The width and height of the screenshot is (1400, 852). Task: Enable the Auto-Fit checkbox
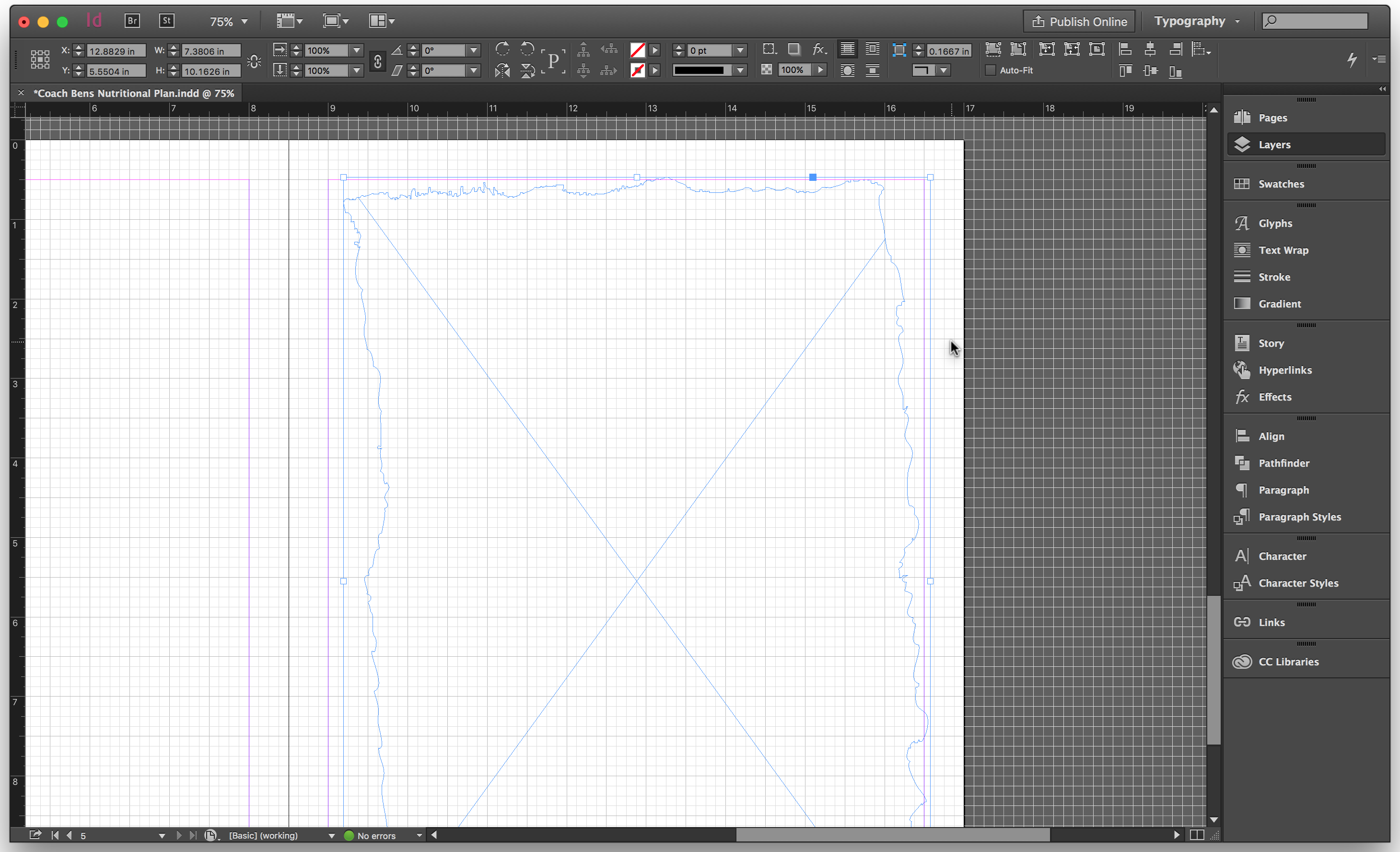pyautogui.click(x=991, y=70)
